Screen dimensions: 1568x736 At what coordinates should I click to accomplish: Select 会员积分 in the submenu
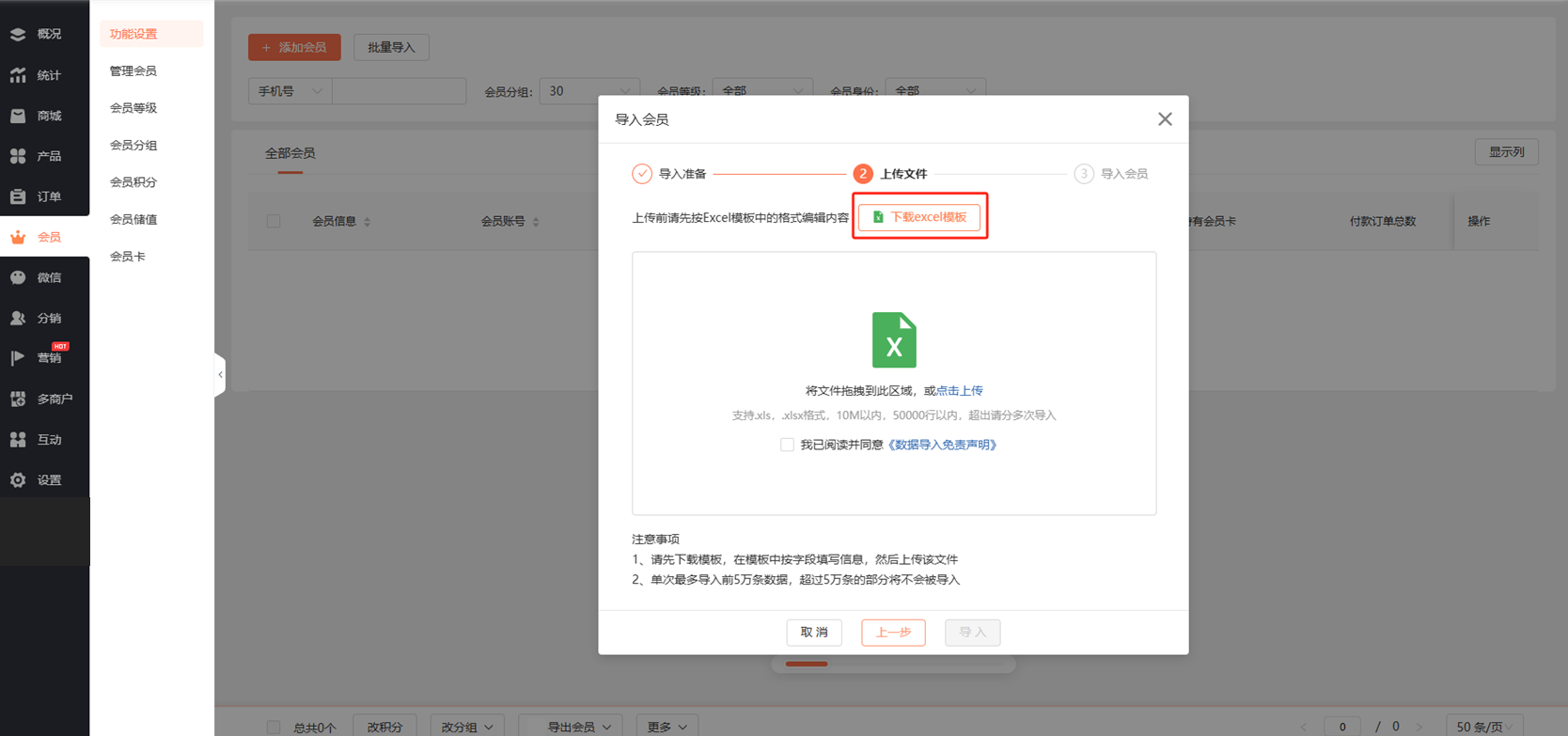coord(133,182)
